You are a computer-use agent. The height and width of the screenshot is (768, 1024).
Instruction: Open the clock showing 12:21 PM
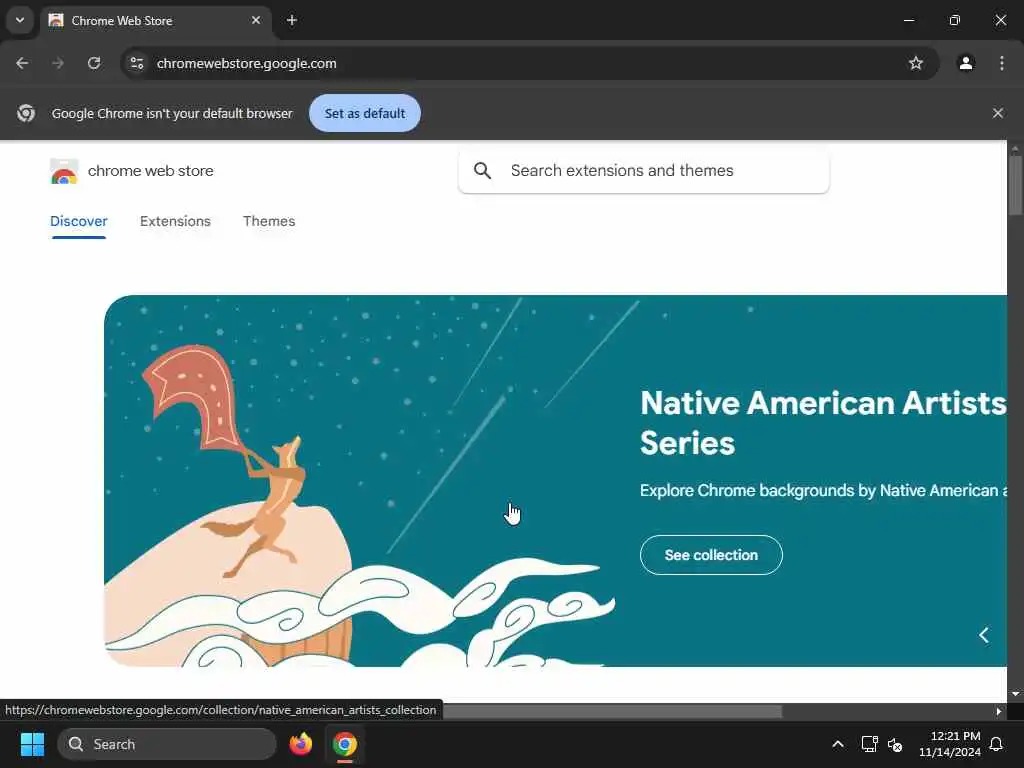[x=950, y=744]
